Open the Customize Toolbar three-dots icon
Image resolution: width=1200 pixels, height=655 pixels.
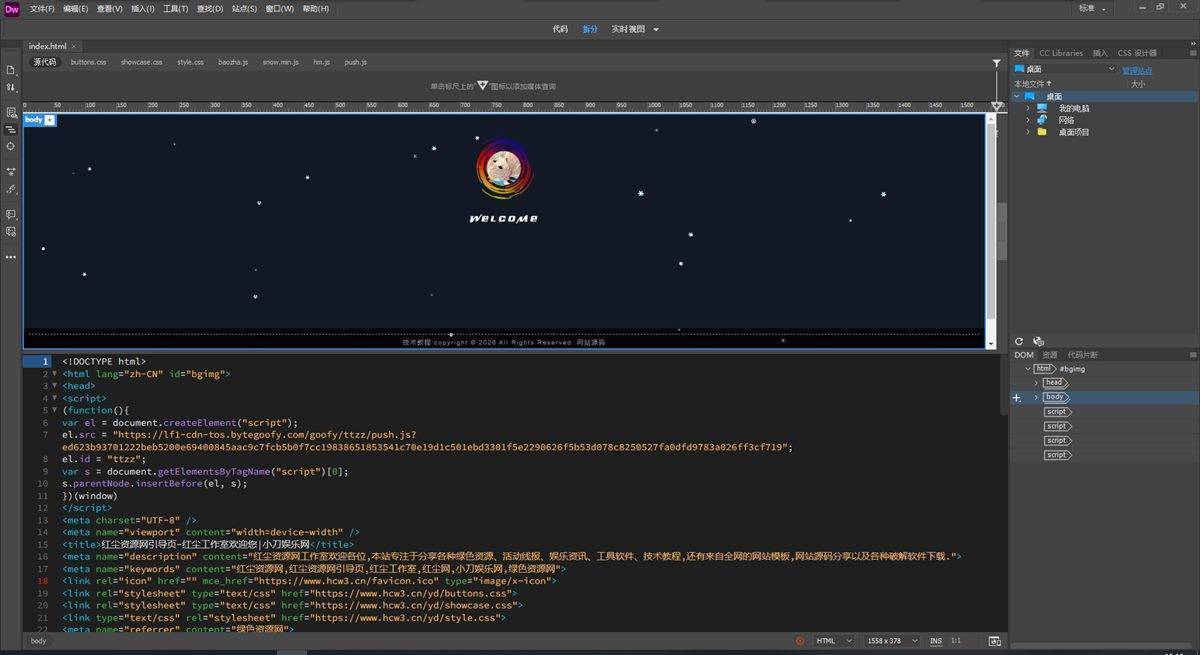(11, 257)
